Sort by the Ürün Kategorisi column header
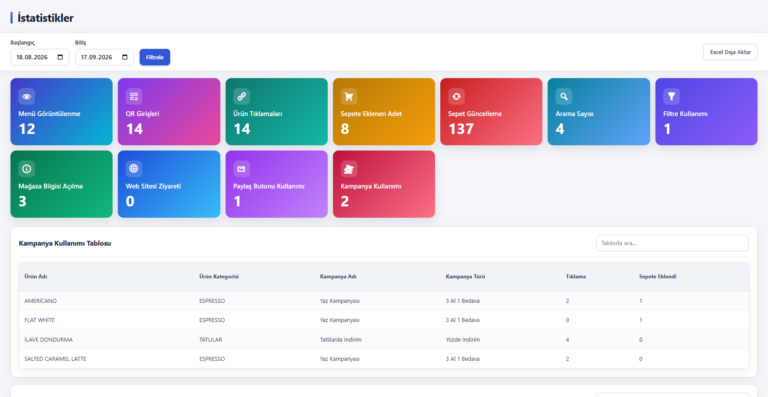The height and width of the screenshot is (397, 768). (x=219, y=277)
